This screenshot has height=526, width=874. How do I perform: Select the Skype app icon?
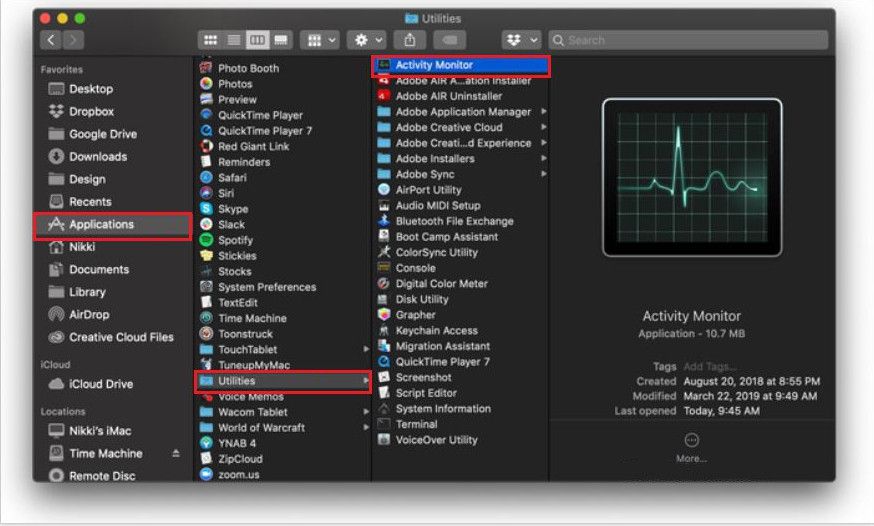[x=206, y=209]
